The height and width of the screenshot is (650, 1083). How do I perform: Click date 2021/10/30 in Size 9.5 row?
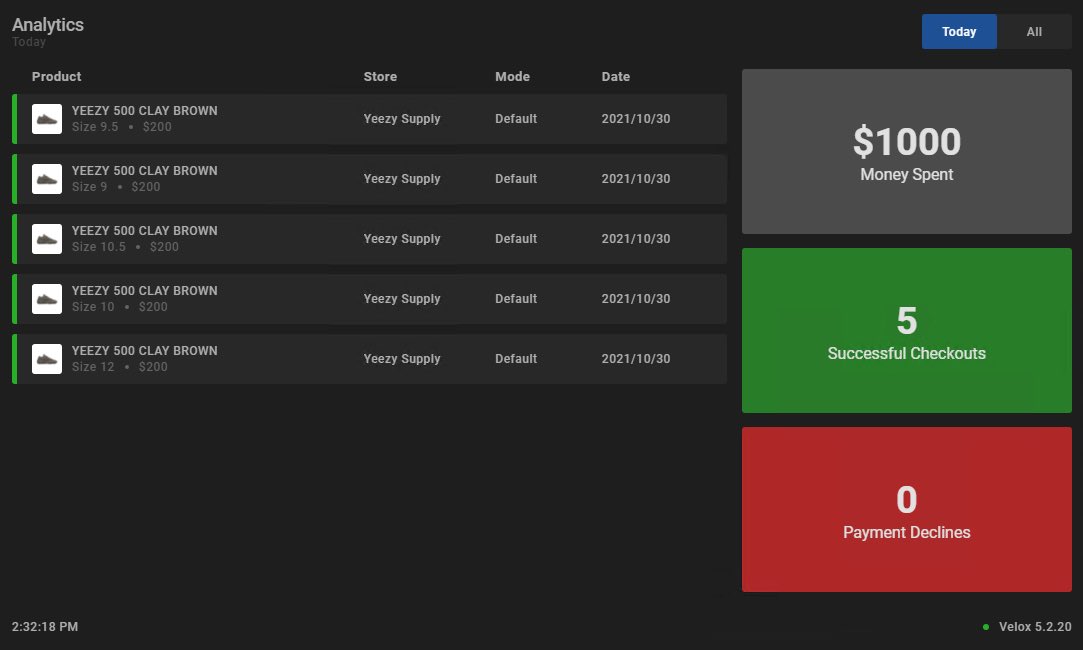(x=635, y=119)
